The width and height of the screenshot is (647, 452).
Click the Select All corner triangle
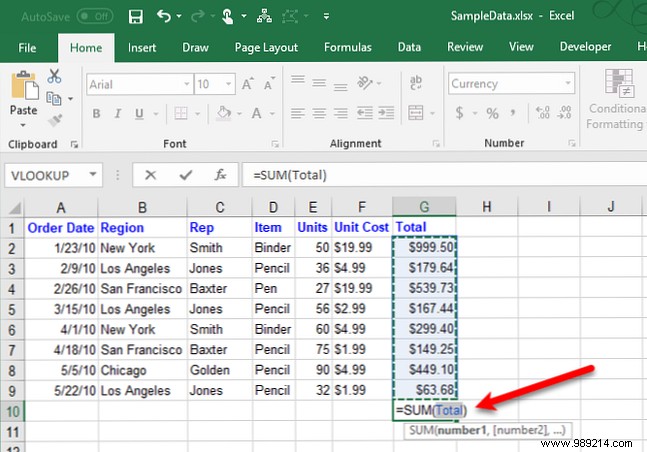(15, 207)
